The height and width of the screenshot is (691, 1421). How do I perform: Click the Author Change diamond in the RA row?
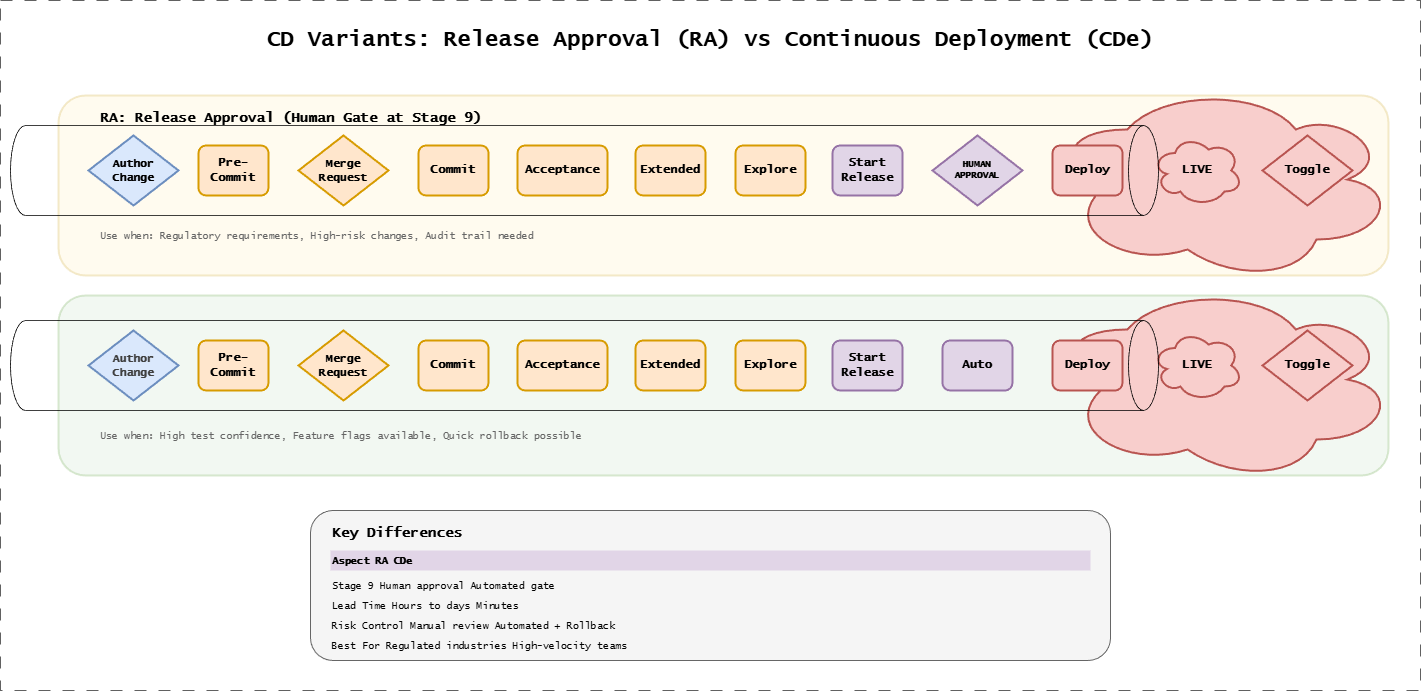tap(133, 170)
